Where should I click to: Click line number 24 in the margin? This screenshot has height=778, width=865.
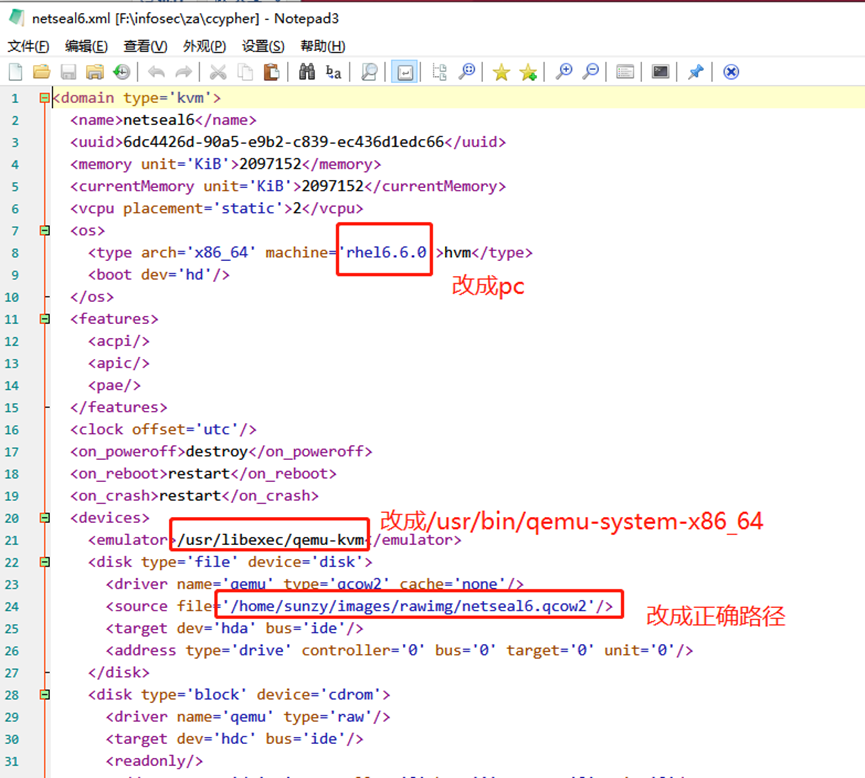(12, 606)
